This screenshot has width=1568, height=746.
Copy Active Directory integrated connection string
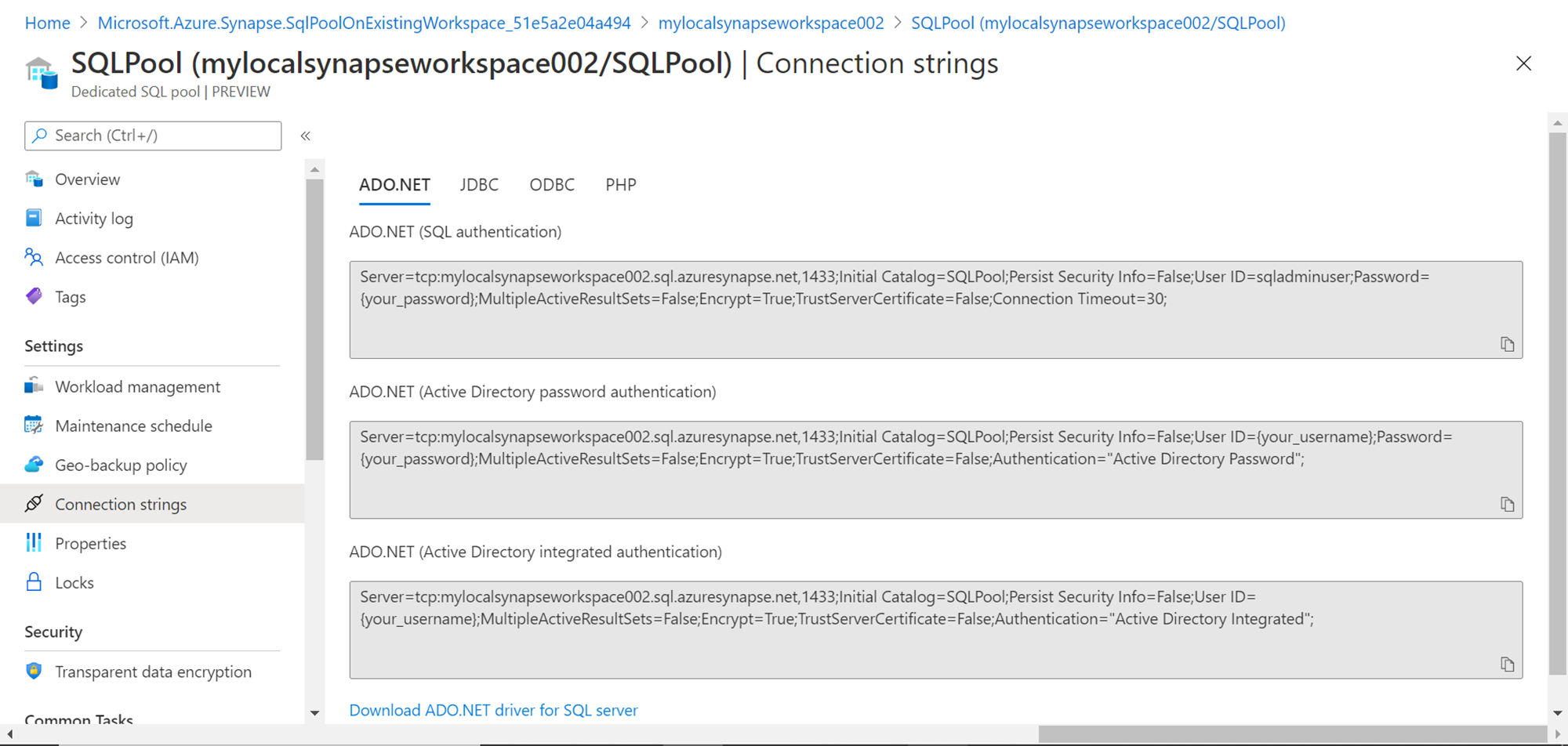[x=1507, y=665]
